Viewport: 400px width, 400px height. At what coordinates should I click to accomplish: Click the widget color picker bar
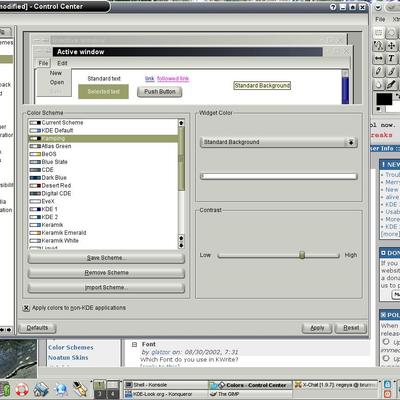[279, 176]
